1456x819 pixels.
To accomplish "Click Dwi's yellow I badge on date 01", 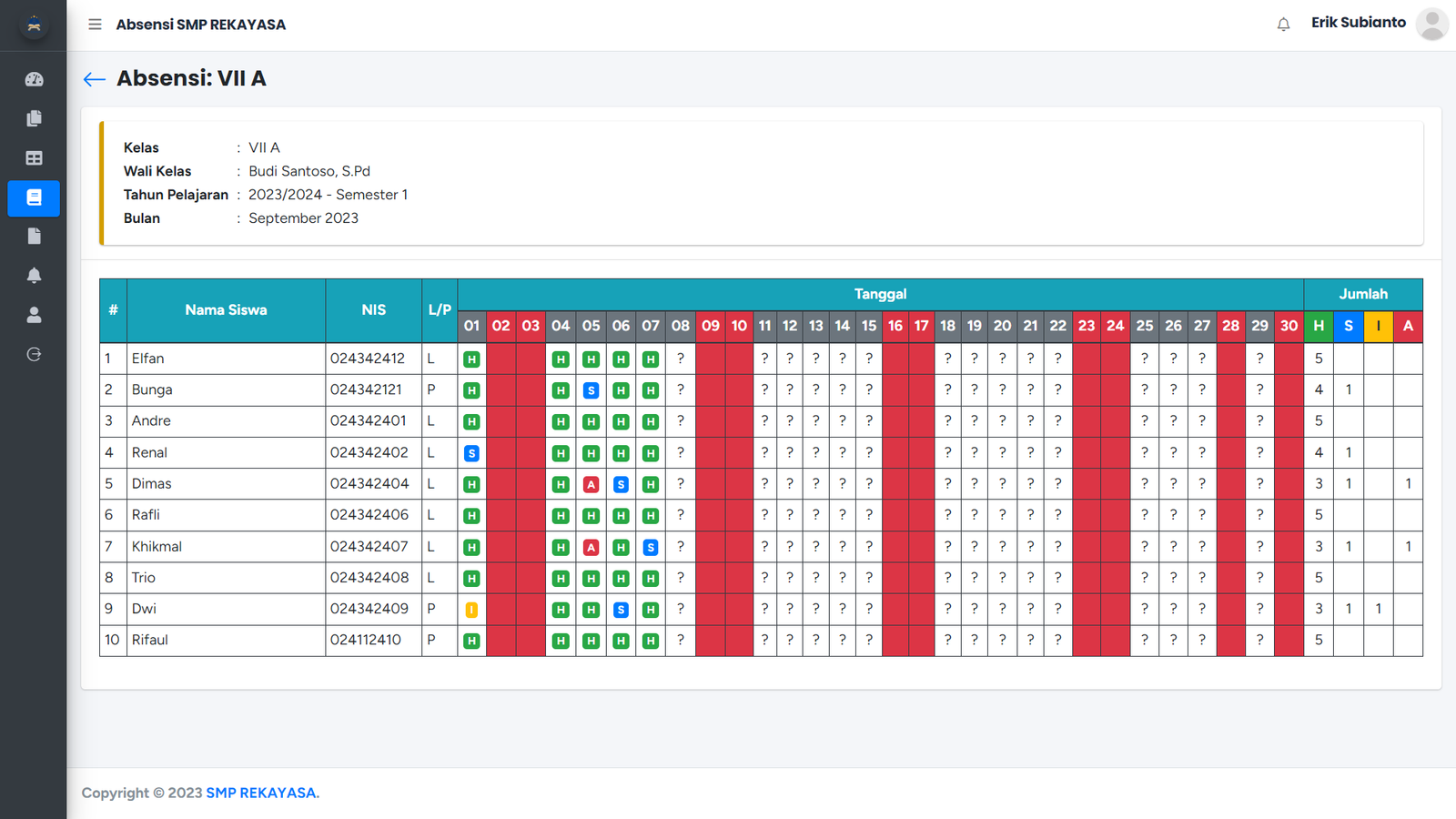I will click(x=471, y=610).
